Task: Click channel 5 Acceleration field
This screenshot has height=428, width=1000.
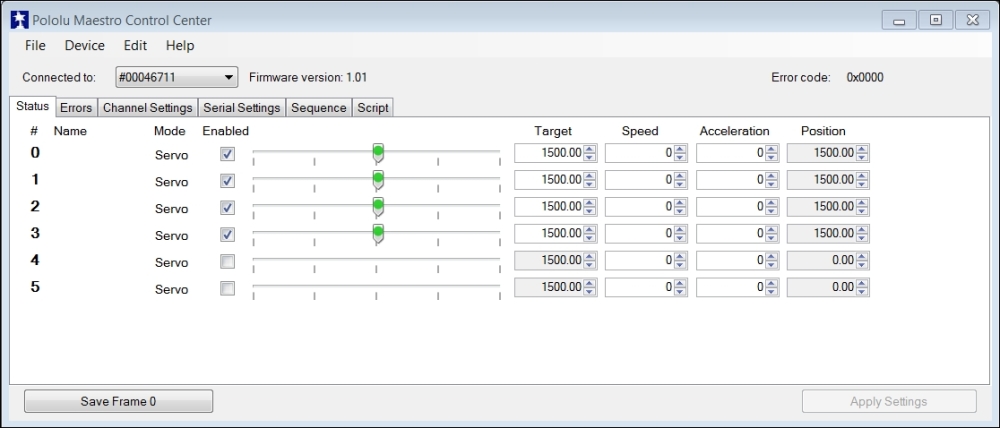Action: click(x=737, y=287)
